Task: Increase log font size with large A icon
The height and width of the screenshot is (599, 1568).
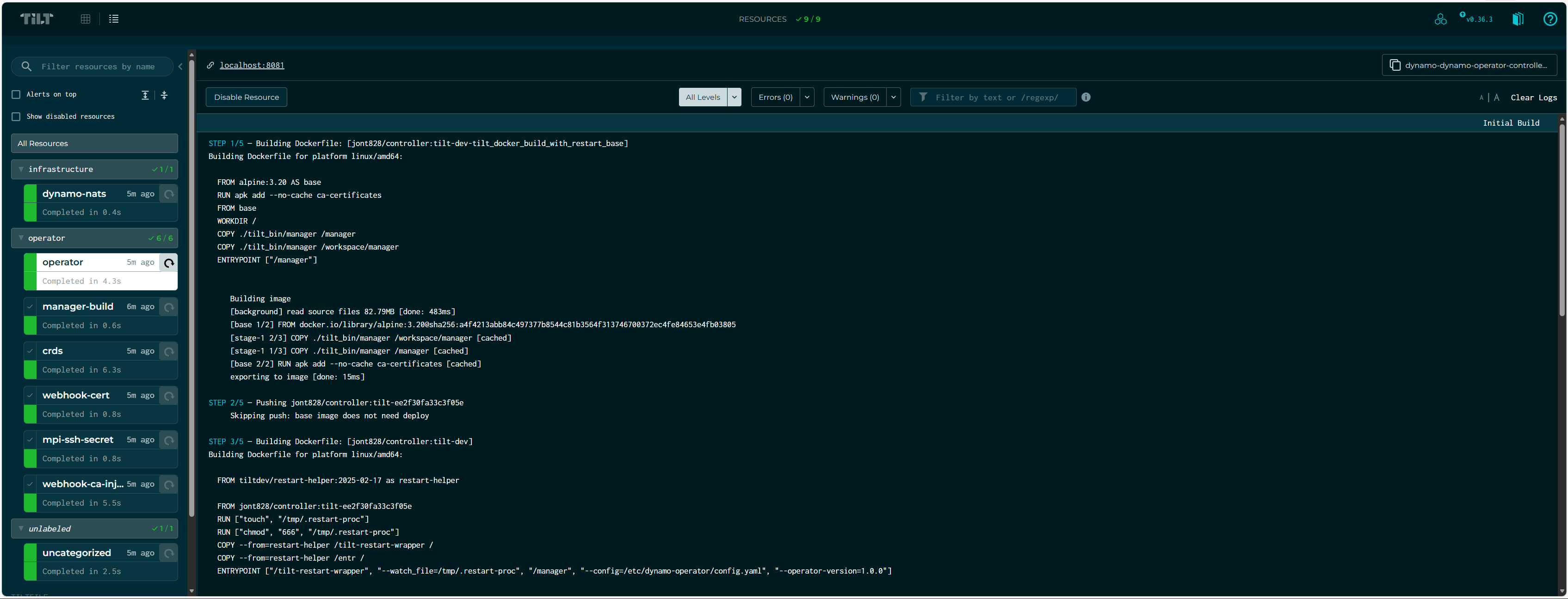Action: pos(1497,98)
